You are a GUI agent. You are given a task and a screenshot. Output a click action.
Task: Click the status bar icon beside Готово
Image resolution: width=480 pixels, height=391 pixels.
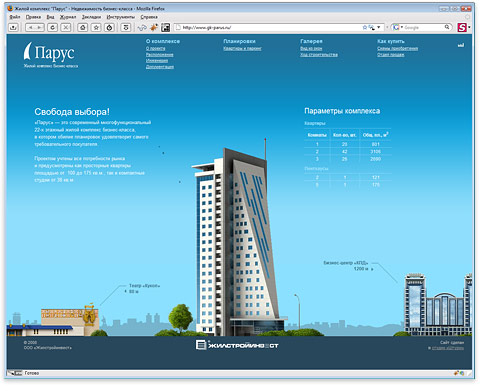coord(15,373)
